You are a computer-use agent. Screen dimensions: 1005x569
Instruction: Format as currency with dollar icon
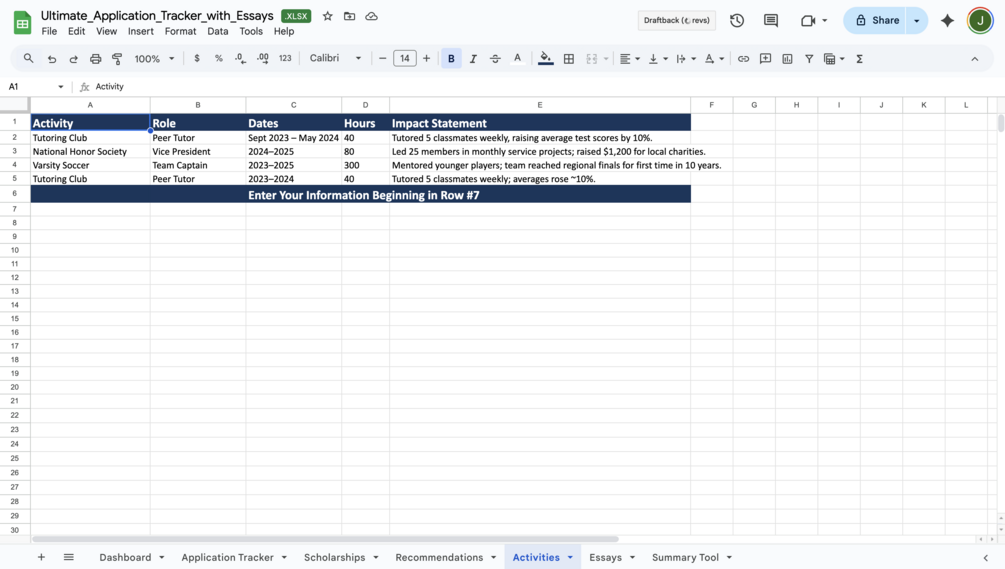[197, 58]
